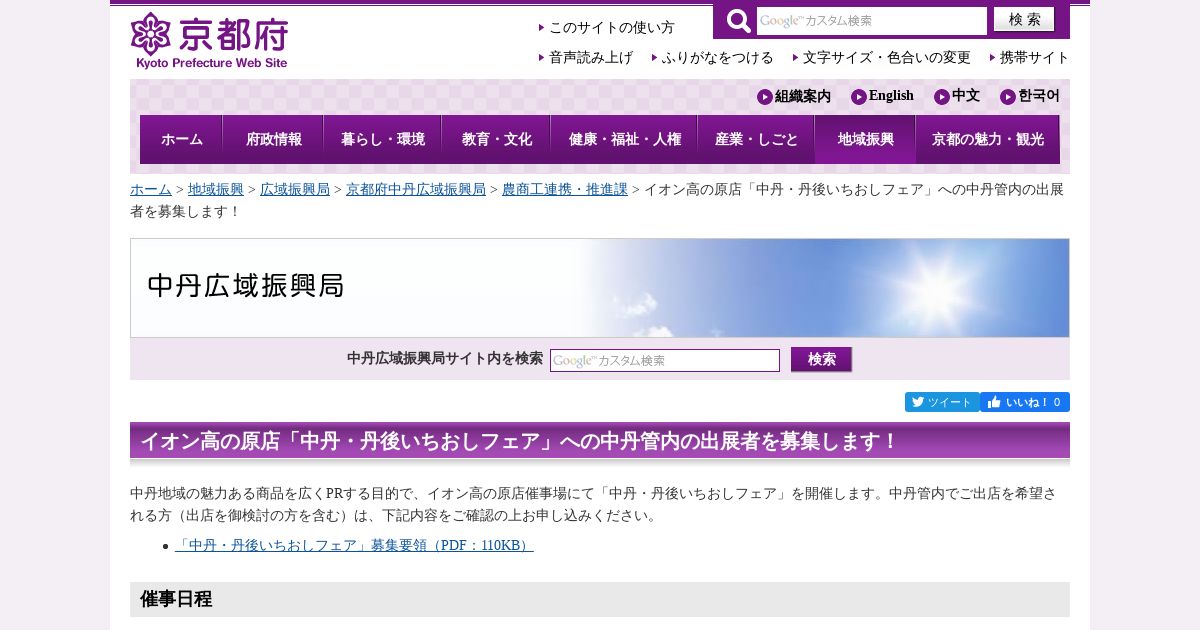The width and height of the screenshot is (1200, 630).
Task: Select the 京都の魅力・観光 navigation tab
Action: coord(987,139)
